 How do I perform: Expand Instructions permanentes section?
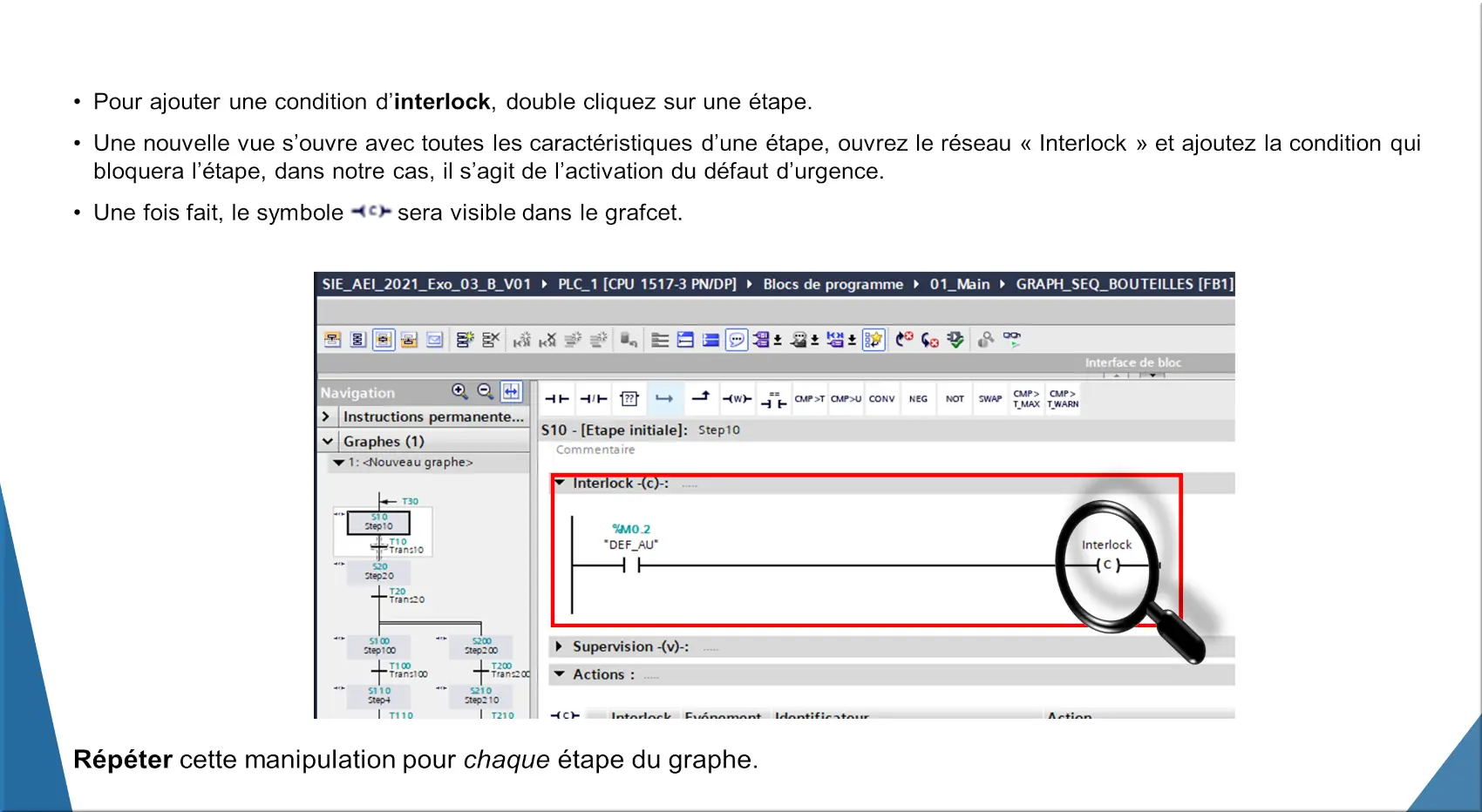pos(326,416)
